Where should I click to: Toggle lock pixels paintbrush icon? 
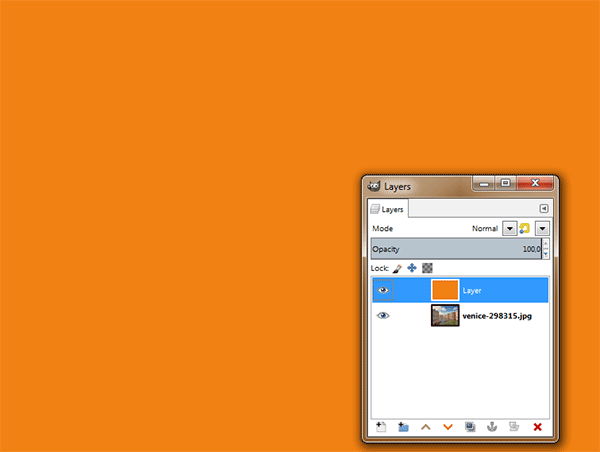(397, 268)
